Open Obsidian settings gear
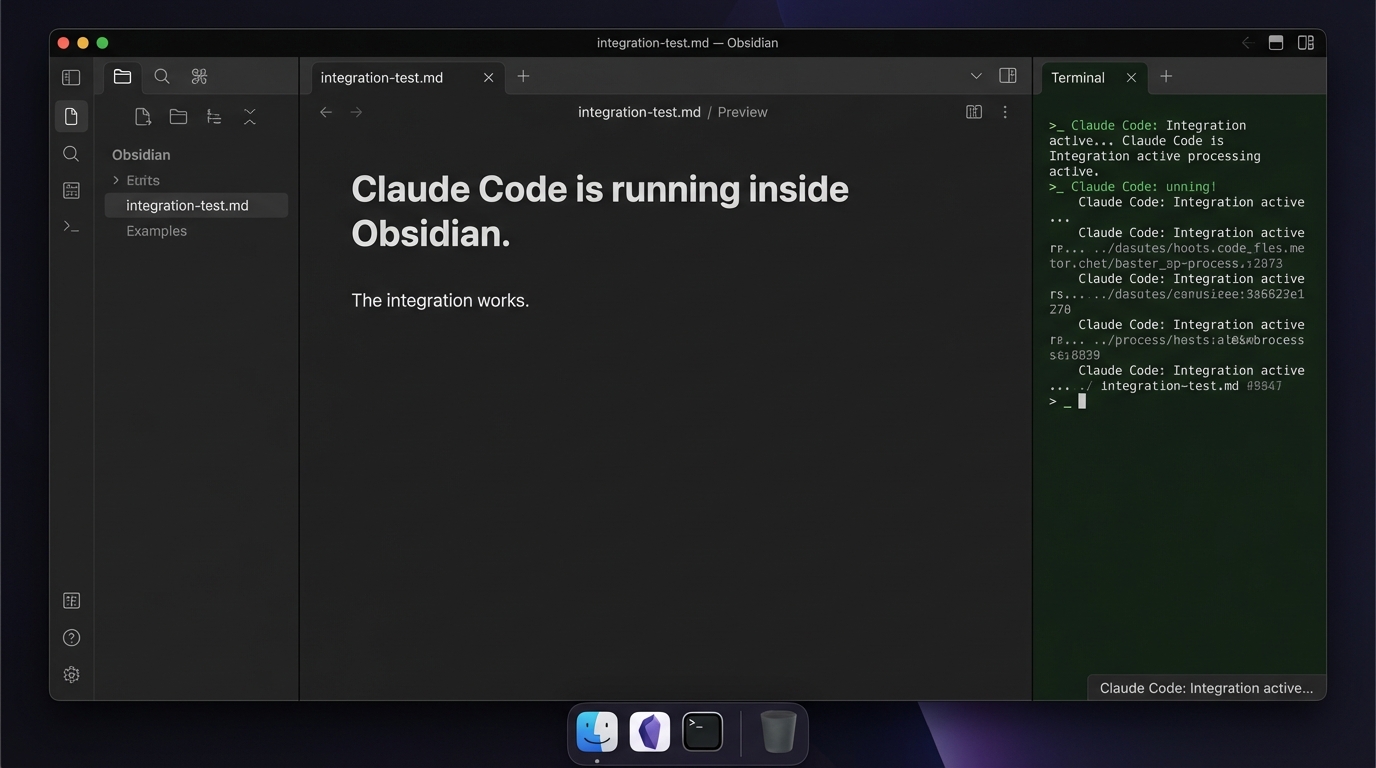The width and height of the screenshot is (1376, 768). pos(71,674)
